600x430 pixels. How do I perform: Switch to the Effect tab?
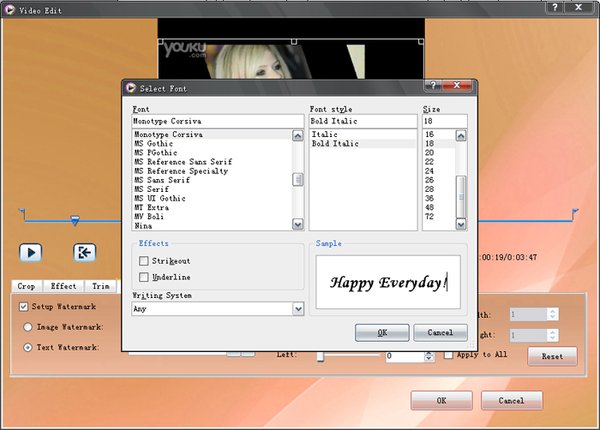point(64,286)
